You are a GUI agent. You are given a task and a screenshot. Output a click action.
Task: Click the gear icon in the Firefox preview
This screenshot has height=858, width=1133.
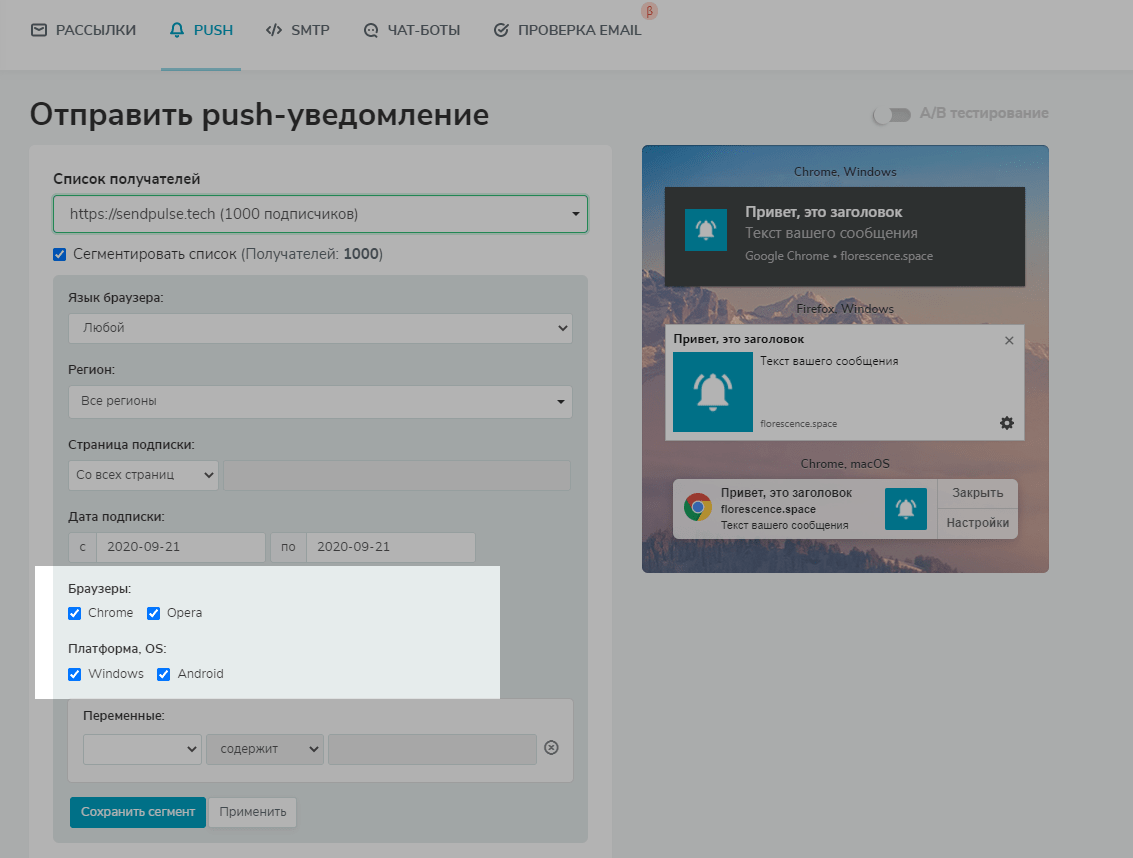tap(1007, 423)
